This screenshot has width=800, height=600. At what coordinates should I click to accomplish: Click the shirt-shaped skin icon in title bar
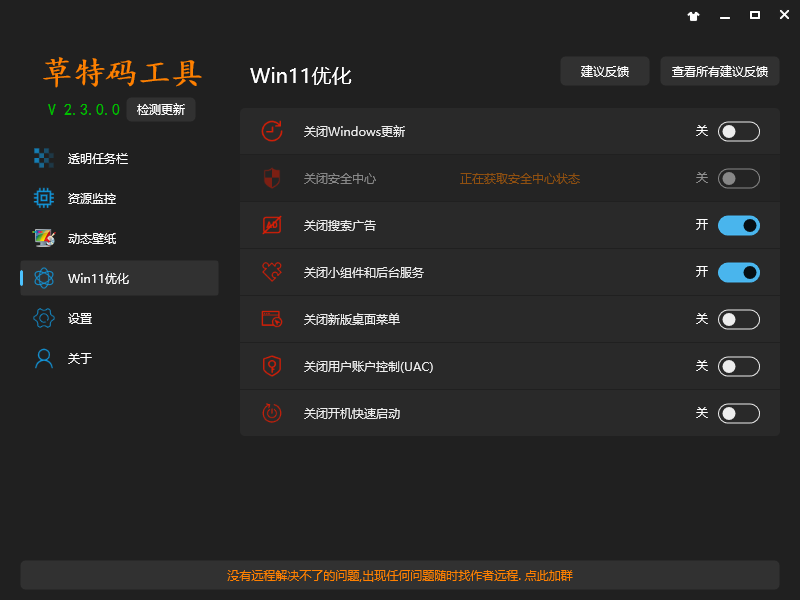[x=693, y=16]
